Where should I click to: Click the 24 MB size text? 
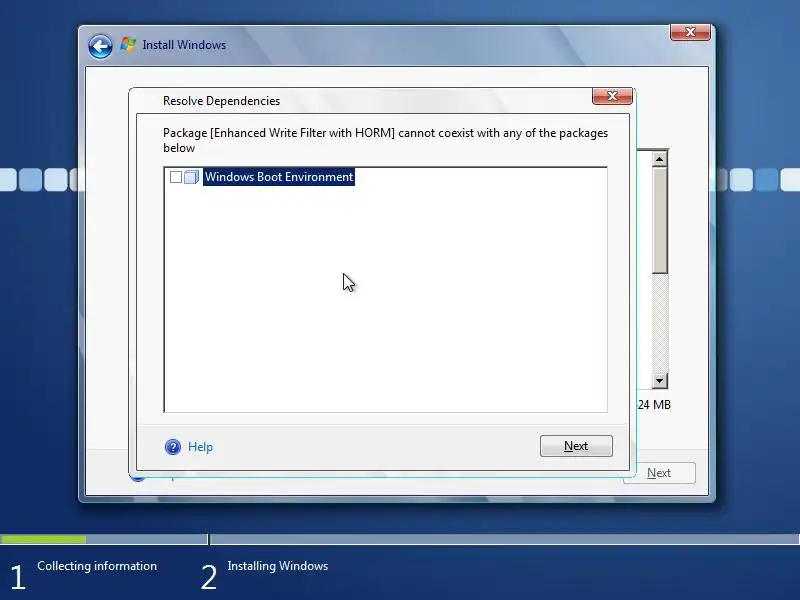coord(654,405)
